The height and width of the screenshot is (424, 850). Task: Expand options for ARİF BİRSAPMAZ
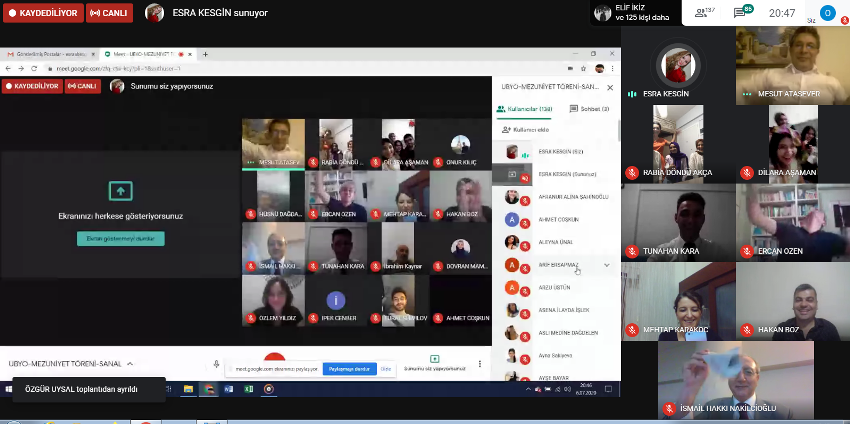(607, 265)
